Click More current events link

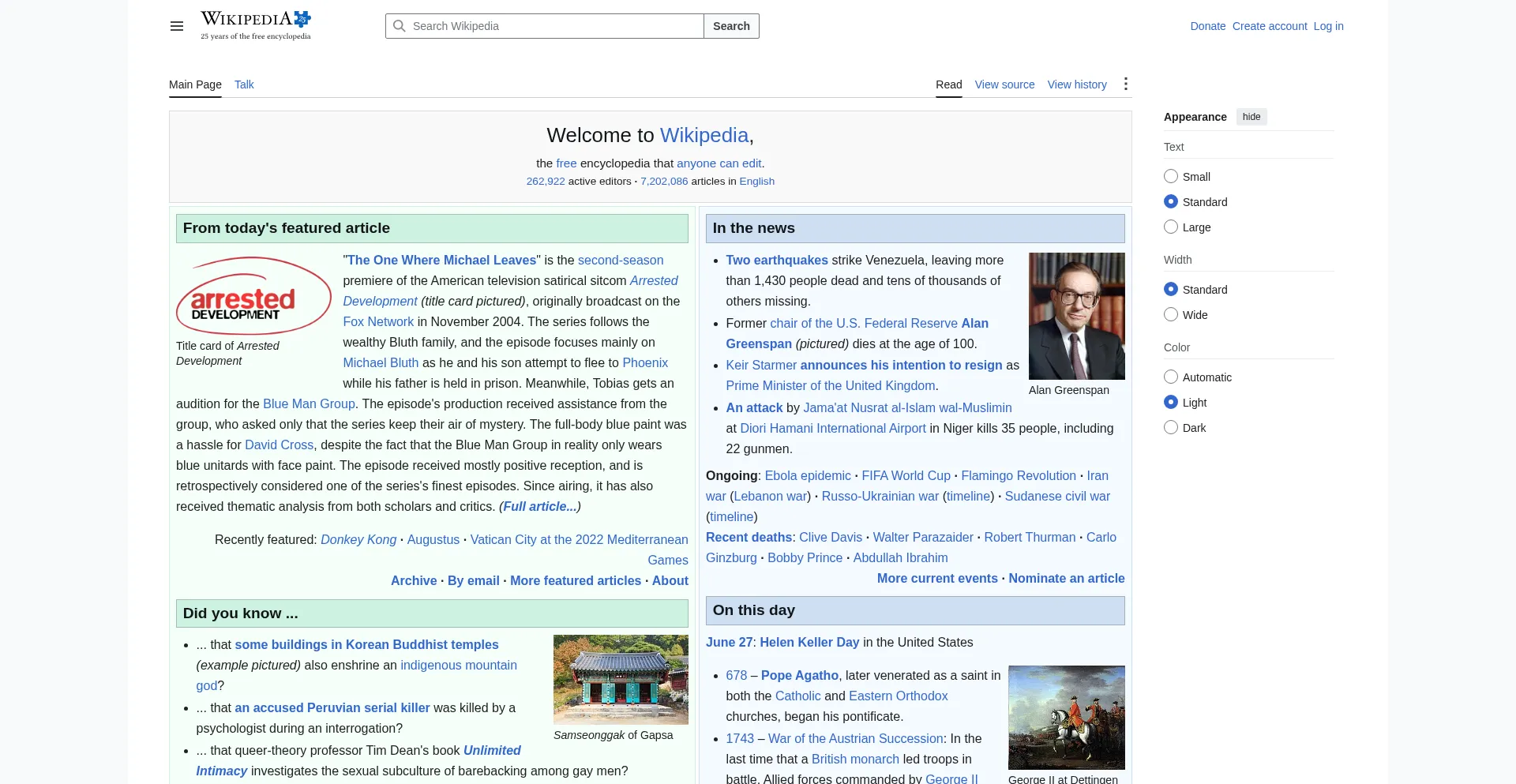[937, 578]
